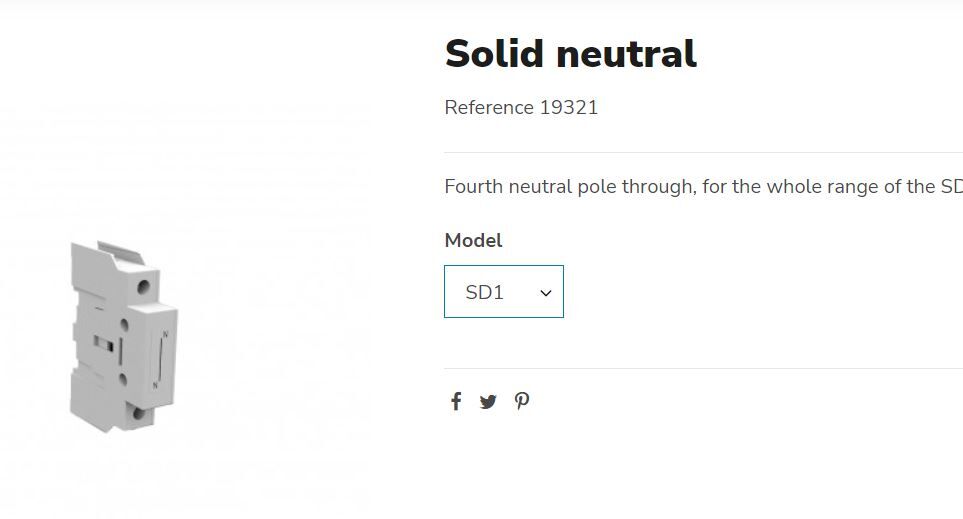Click the divider line below the reference
This screenshot has height=519, width=963.
pos(703,152)
